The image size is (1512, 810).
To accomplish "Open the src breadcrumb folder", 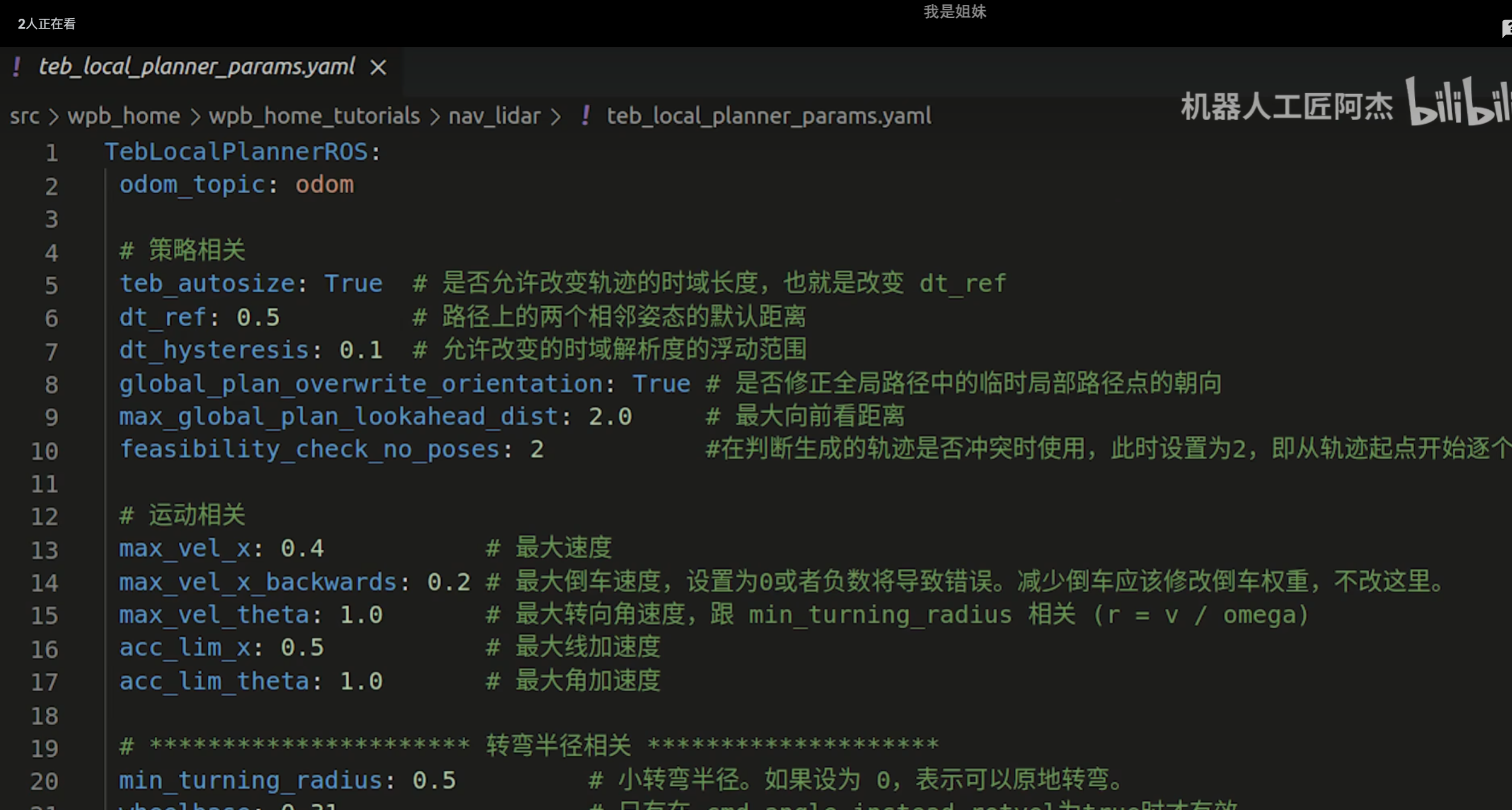I will coord(24,116).
